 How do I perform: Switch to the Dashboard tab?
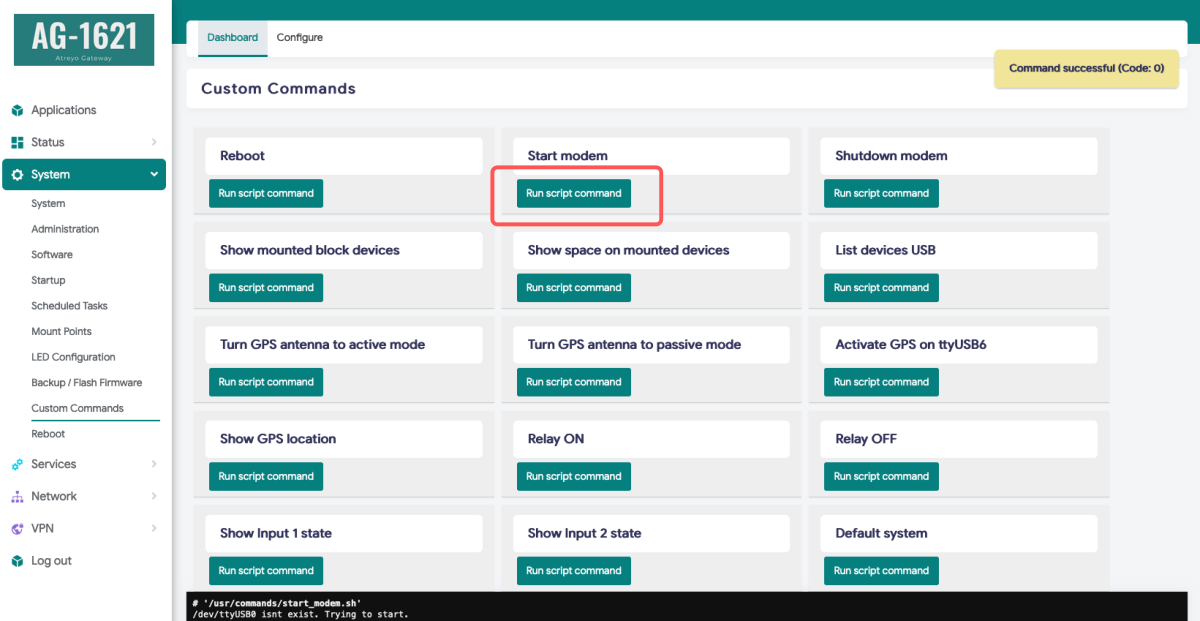click(x=232, y=38)
